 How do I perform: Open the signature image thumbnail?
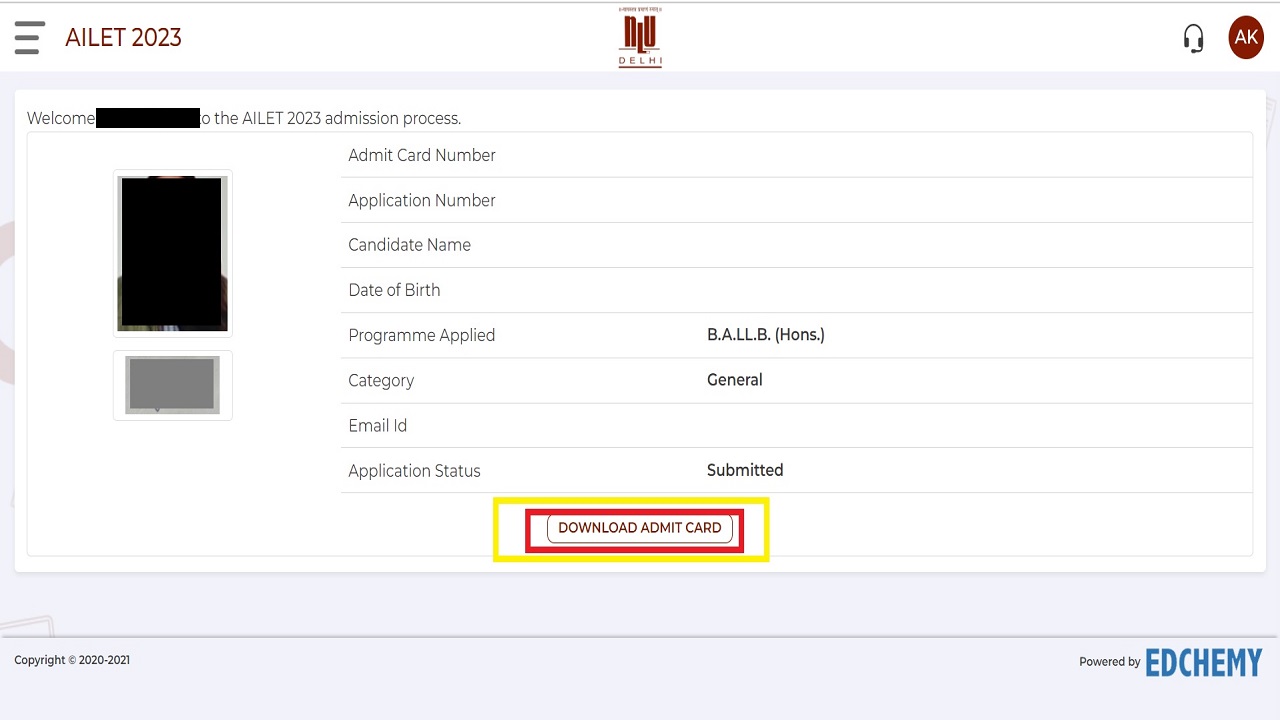click(172, 385)
